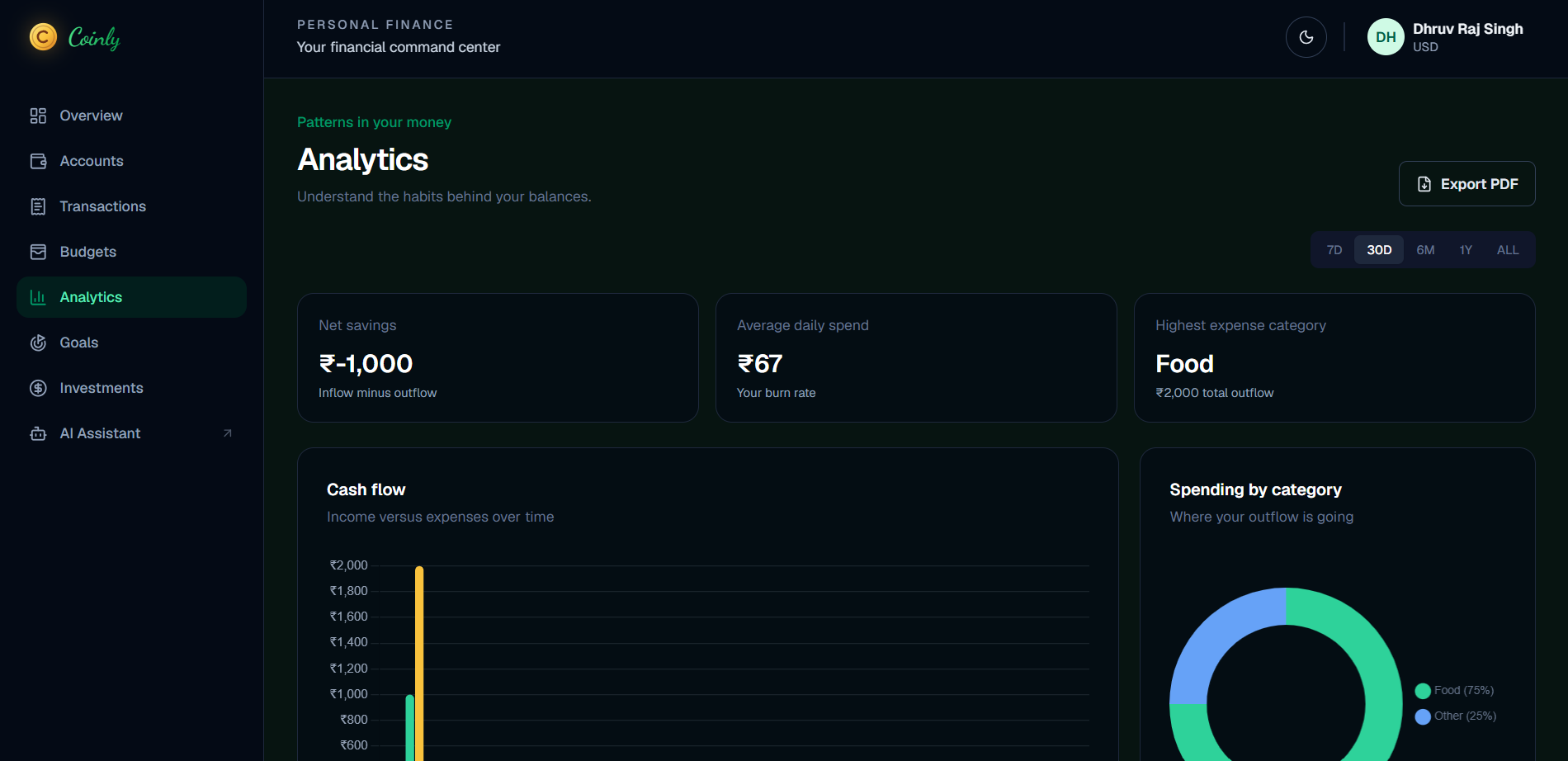Open the DH user avatar profile
The width and height of the screenshot is (1568, 761).
1386,37
